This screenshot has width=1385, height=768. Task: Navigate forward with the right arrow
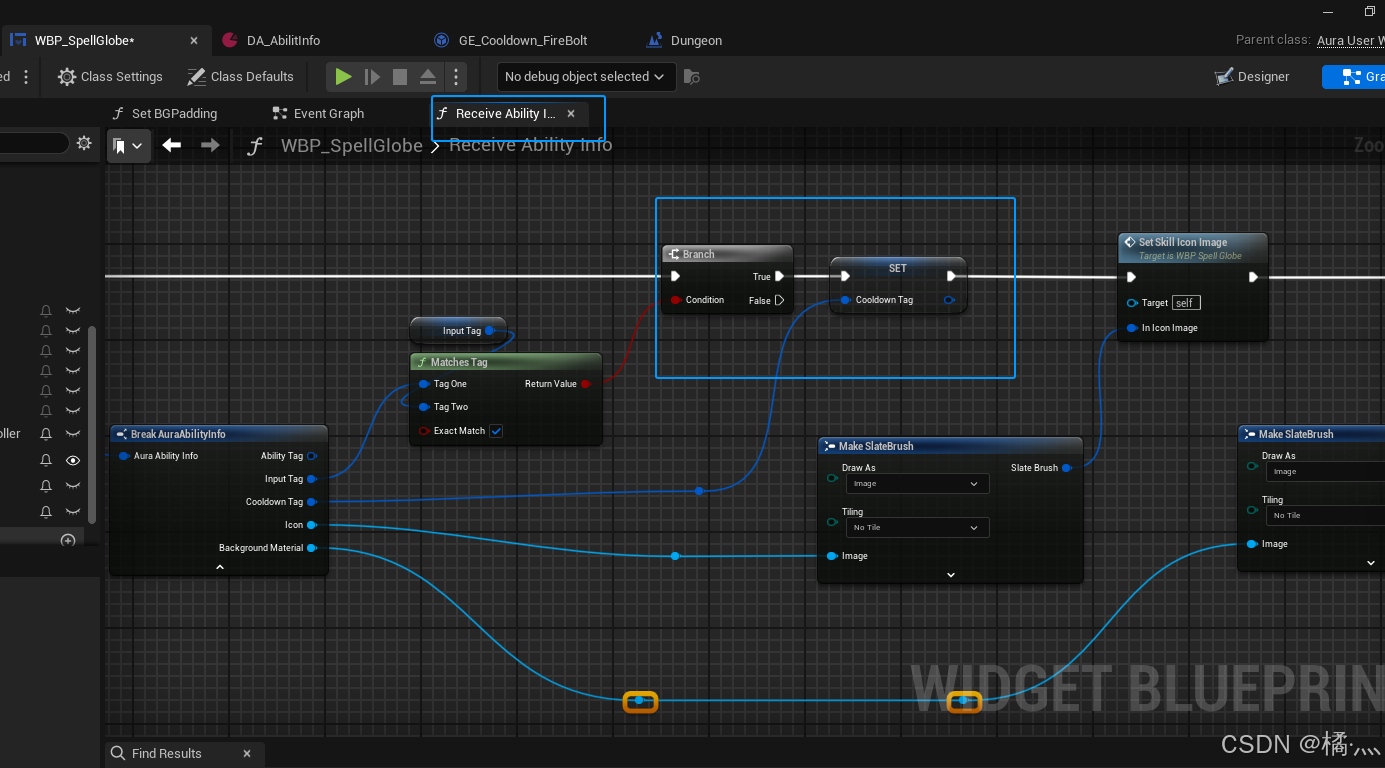[x=210, y=146]
